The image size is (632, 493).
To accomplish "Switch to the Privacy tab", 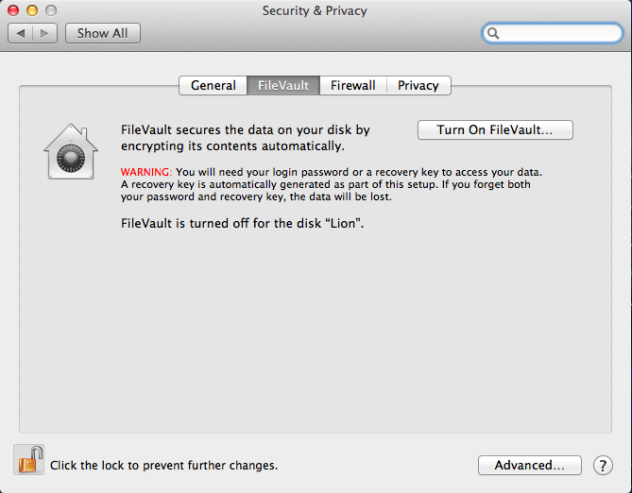I will [x=418, y=85].
